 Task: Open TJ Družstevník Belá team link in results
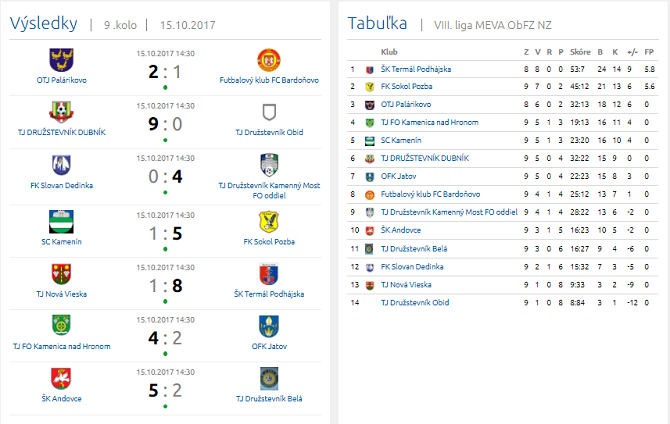pyautogui.click(x=268, y=399)
